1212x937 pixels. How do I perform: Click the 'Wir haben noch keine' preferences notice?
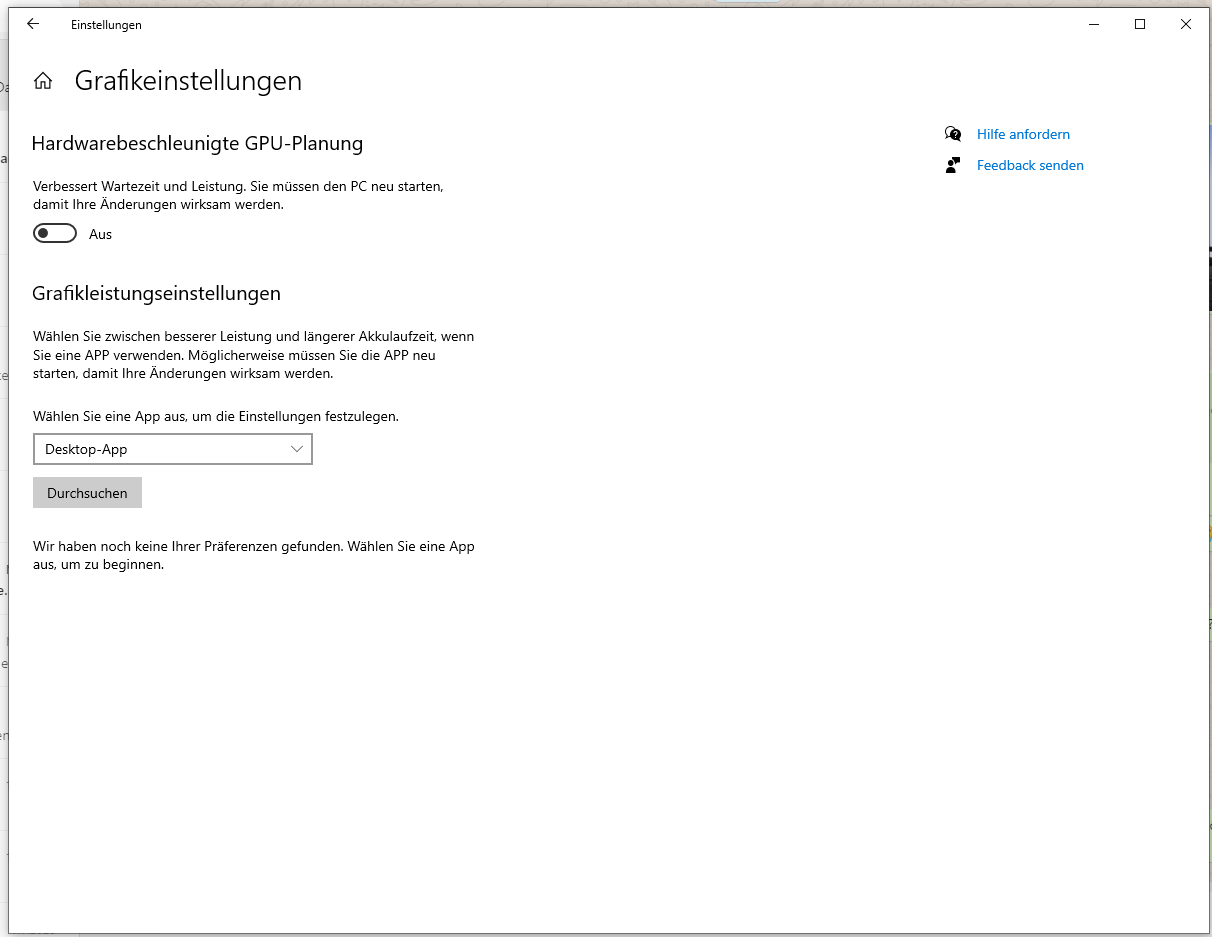point(253,555)
